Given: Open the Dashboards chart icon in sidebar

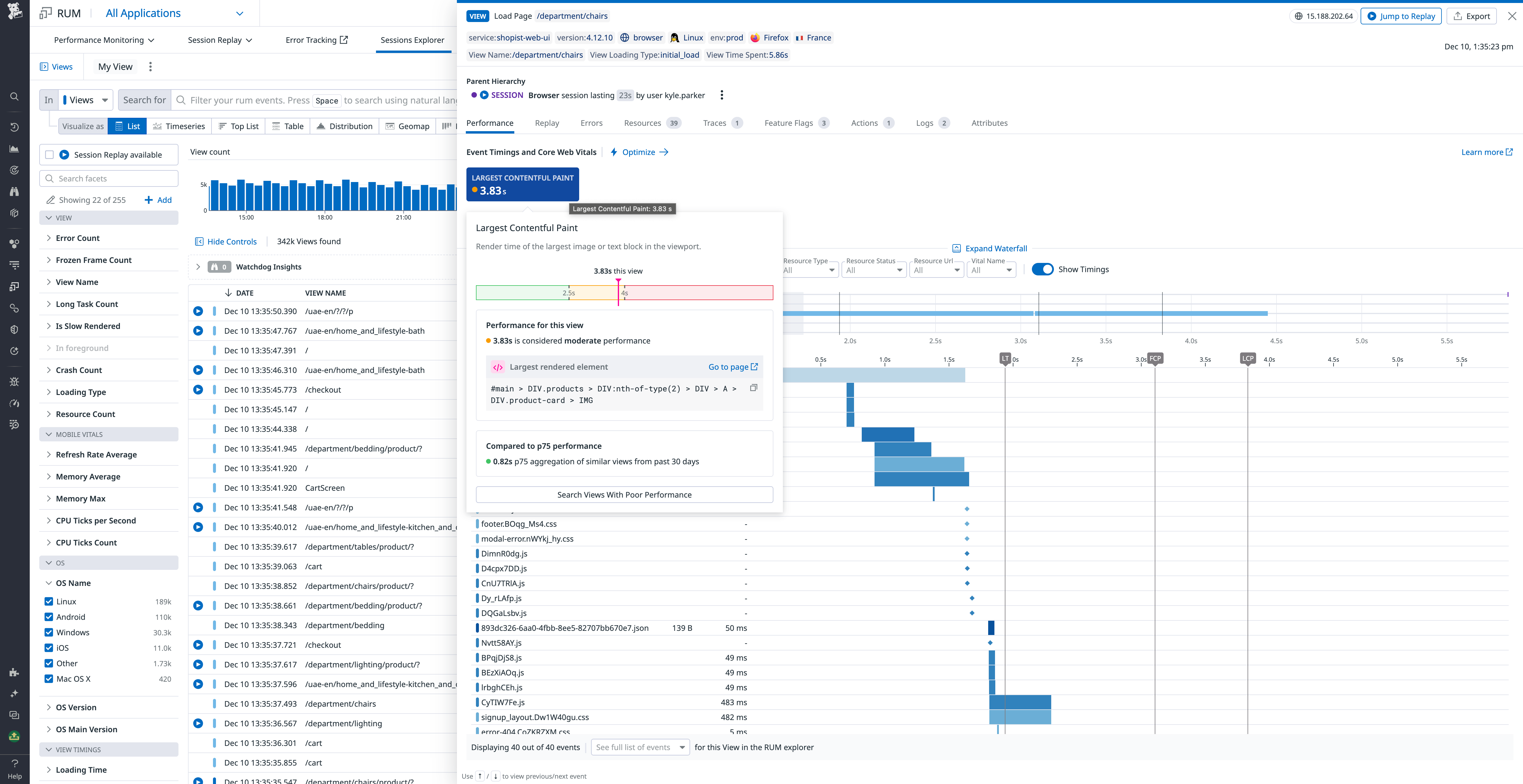Looking at the screenshot, I should tap(14, 149).
